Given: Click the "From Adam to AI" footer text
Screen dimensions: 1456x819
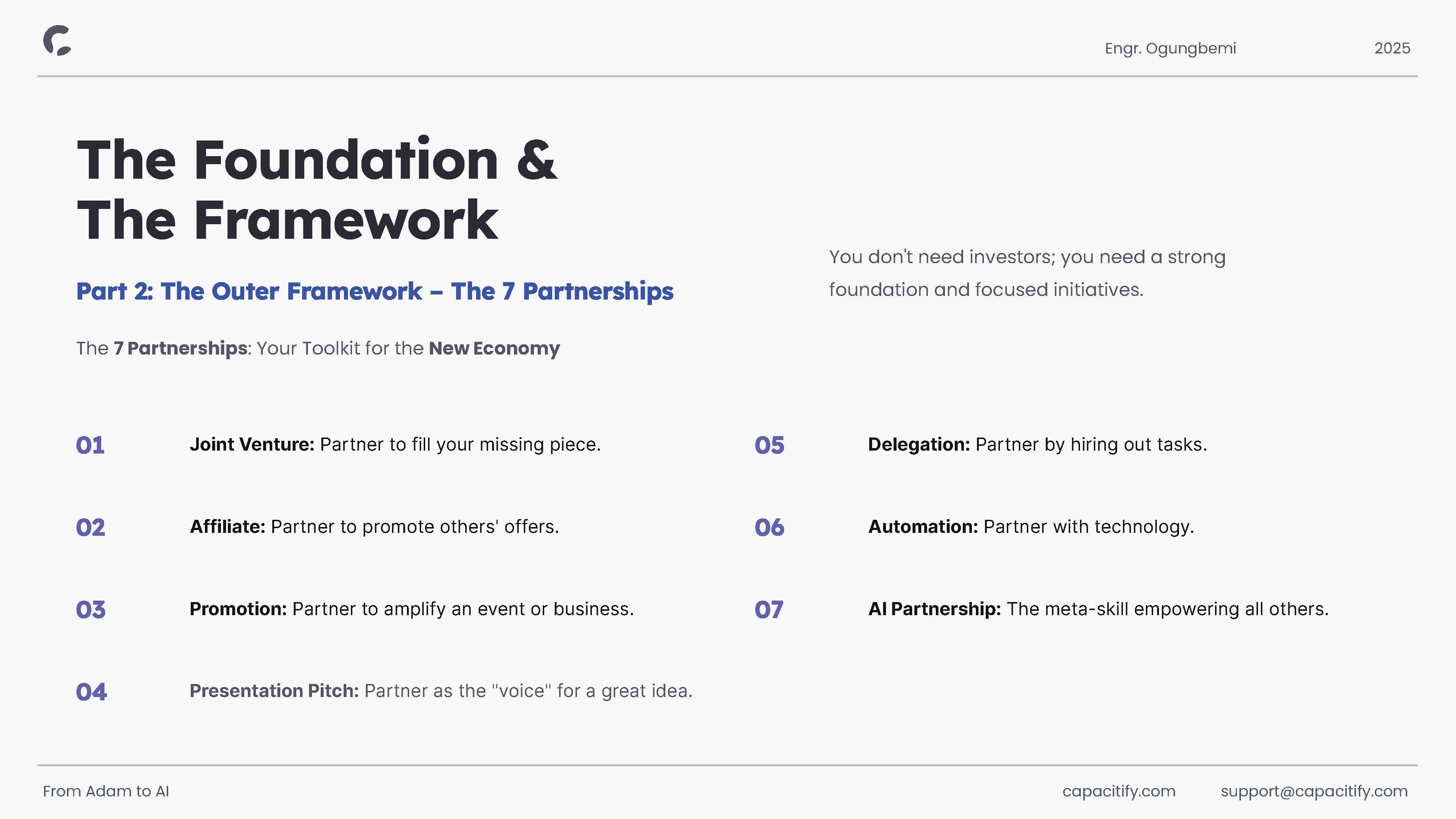Looking at the screenshot, I should (106, 791).
